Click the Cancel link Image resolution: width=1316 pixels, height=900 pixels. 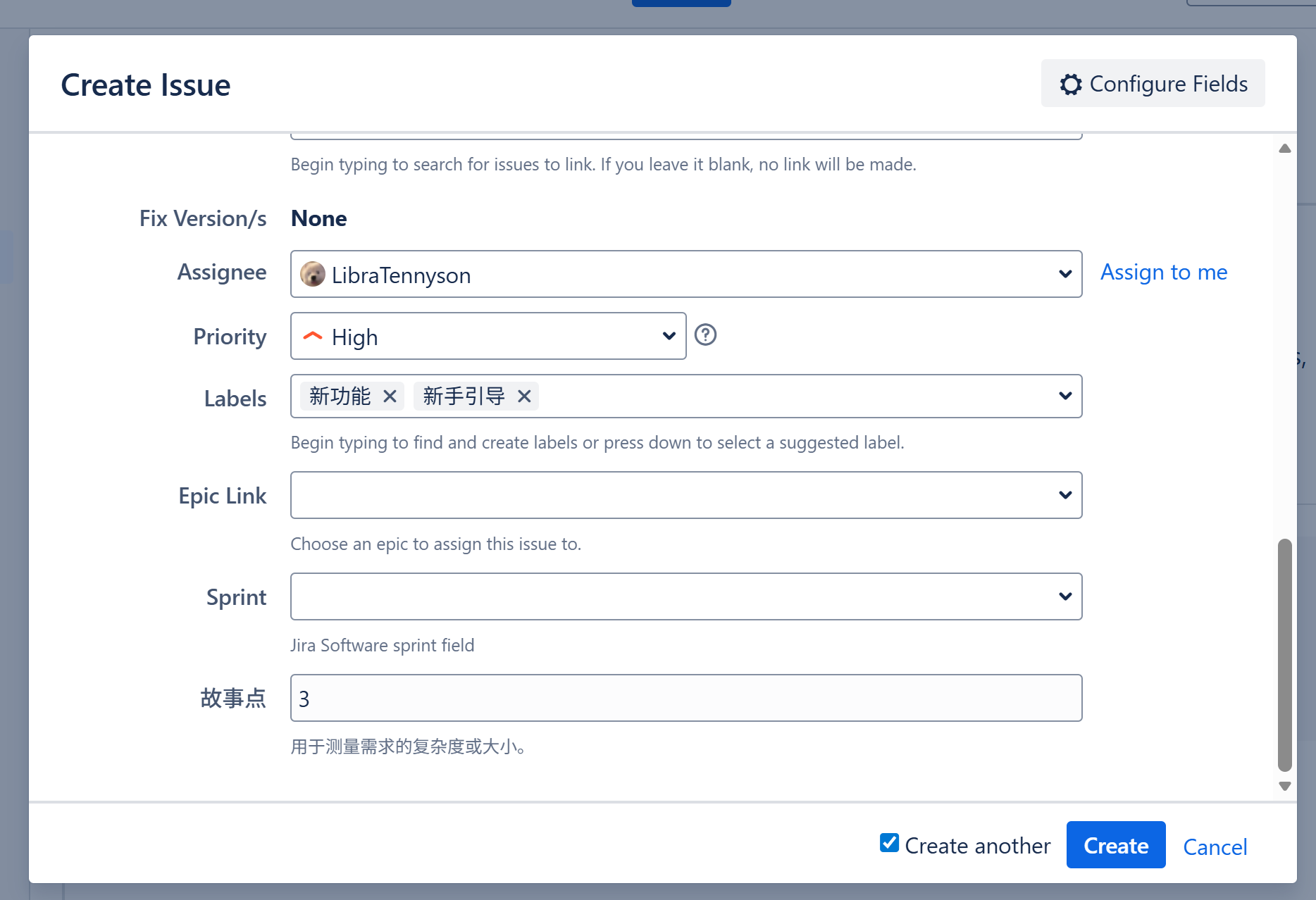tap(1215, 846)
